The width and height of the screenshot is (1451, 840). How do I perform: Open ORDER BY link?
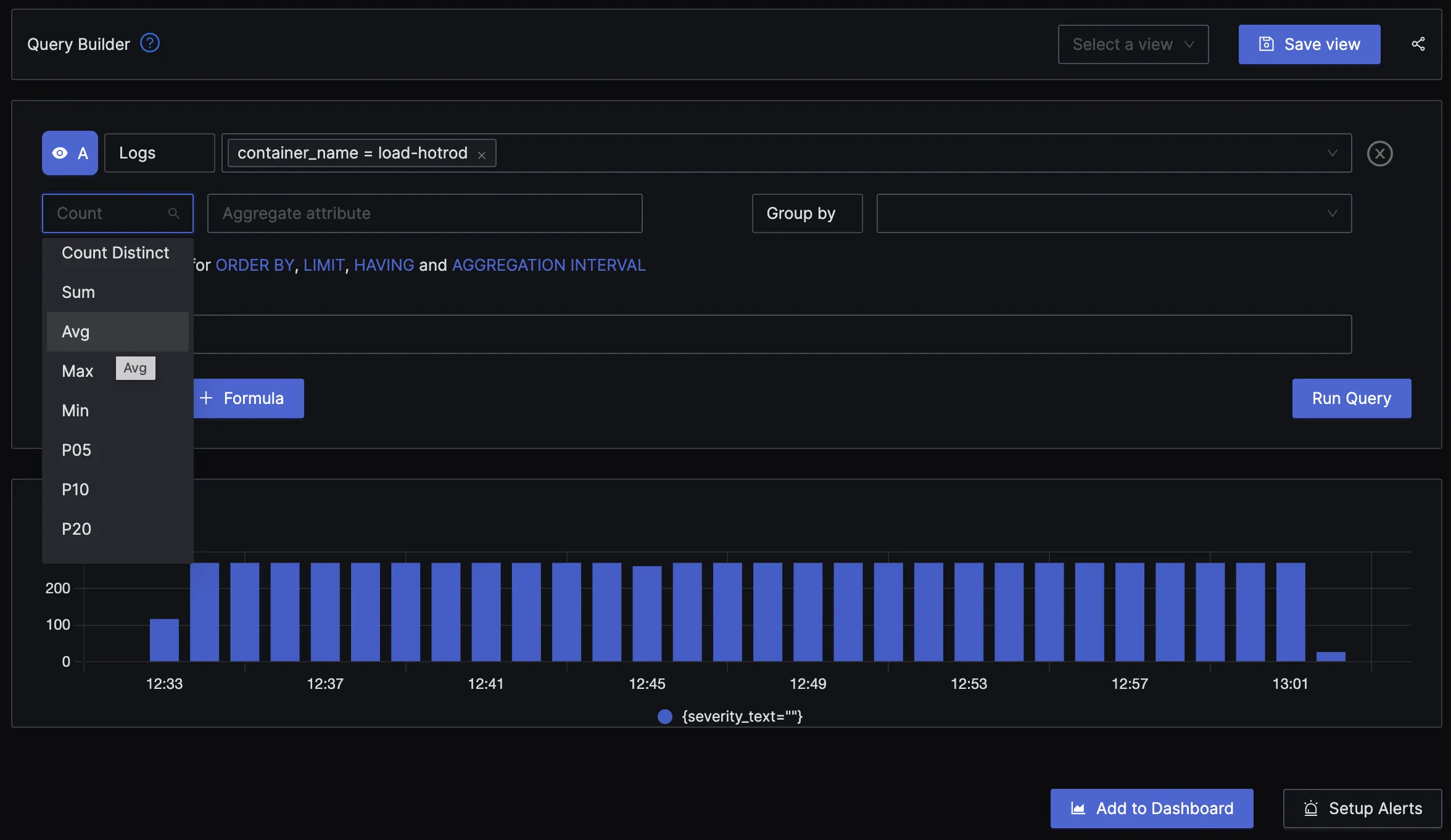[255, 265]
